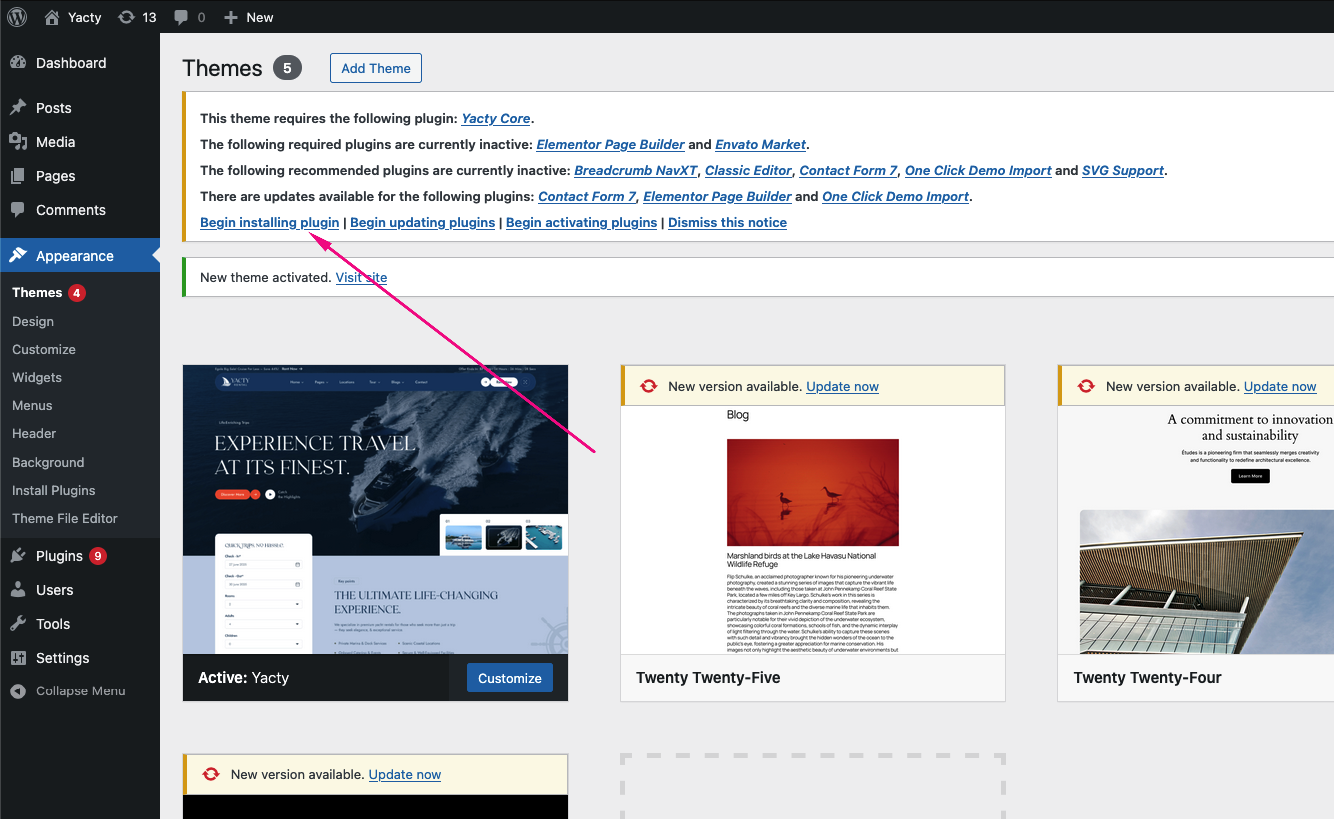
Task: Open the updates icon showing 13
Action: coord(127,17)
